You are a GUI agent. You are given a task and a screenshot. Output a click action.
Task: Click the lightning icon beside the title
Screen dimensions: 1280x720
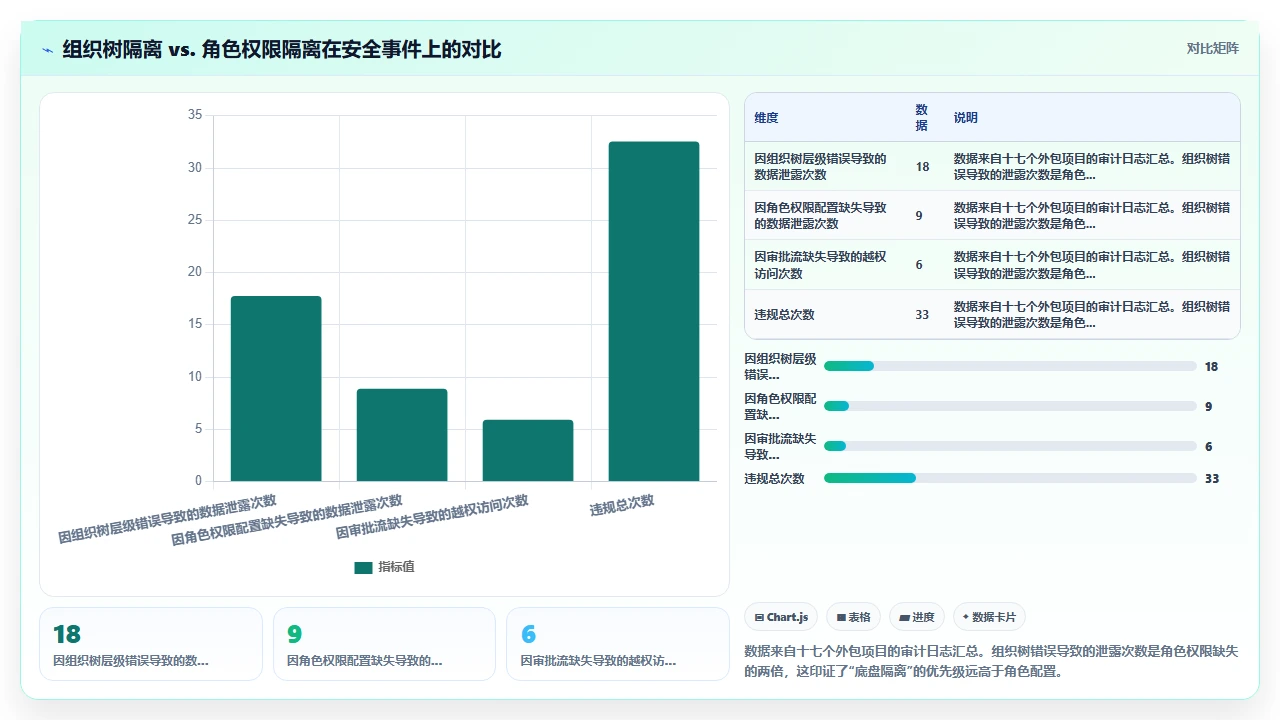tap(47, 49)
